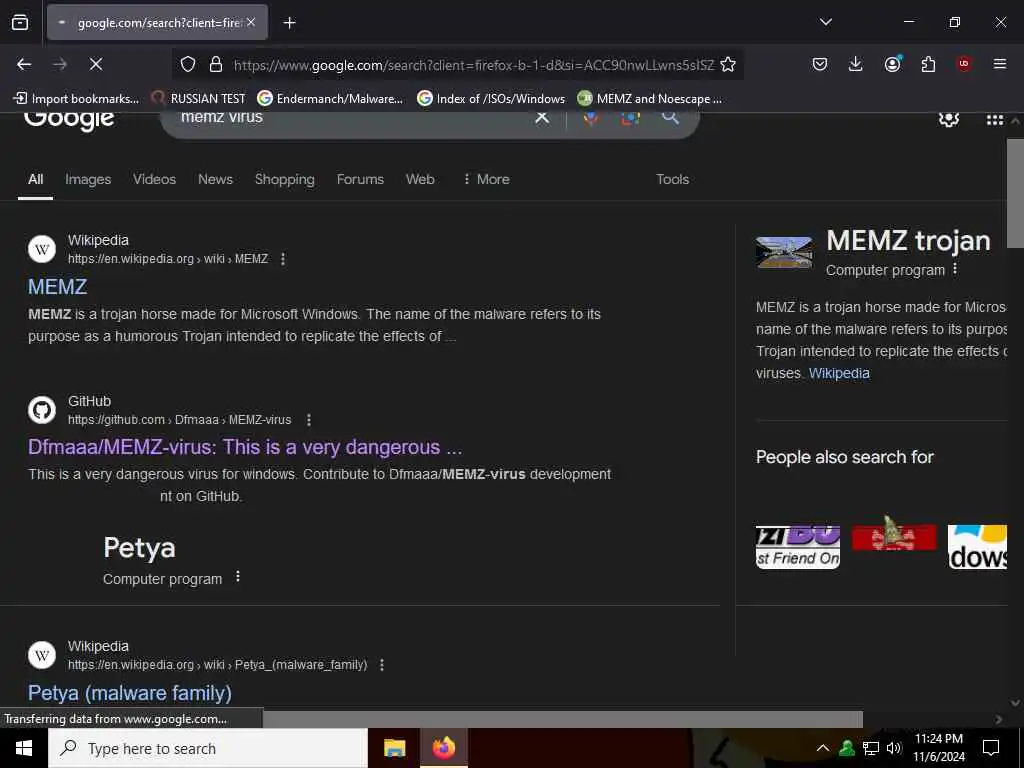
Task: Open options for Wikipedia MEMZ result
Action: tap(283, 259)
